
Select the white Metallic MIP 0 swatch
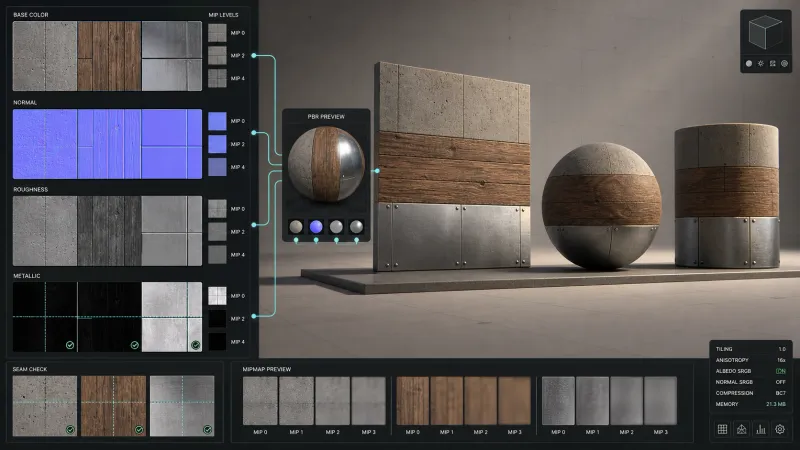pos(217,295)
